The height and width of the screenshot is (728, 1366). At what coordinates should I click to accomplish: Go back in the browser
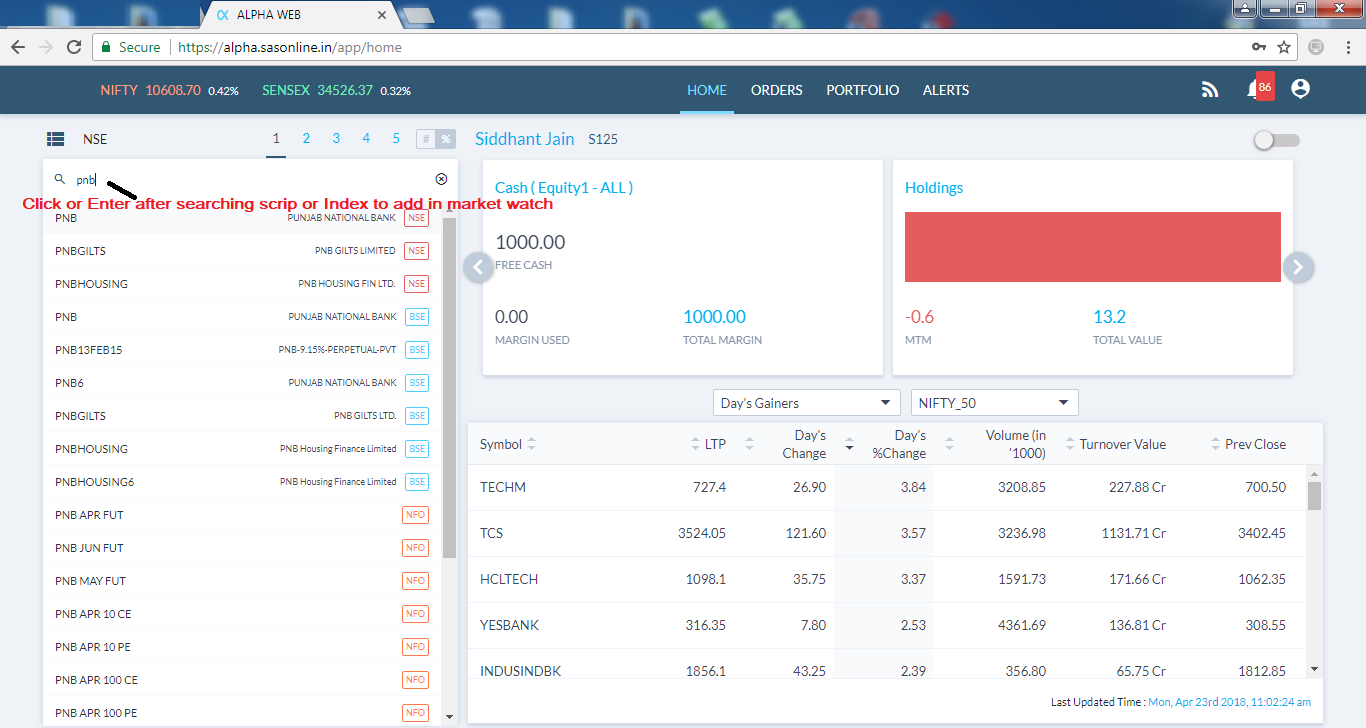point(18,47)
